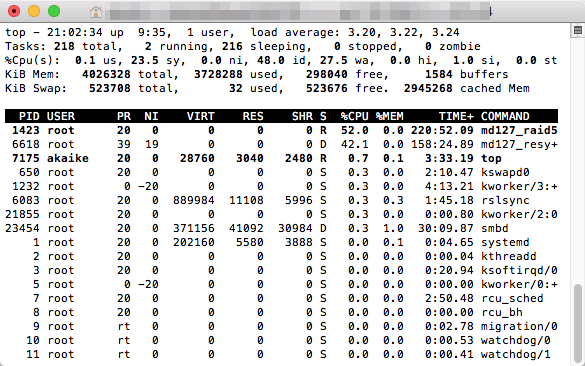Click the rslsync command text

pos(505,200)
